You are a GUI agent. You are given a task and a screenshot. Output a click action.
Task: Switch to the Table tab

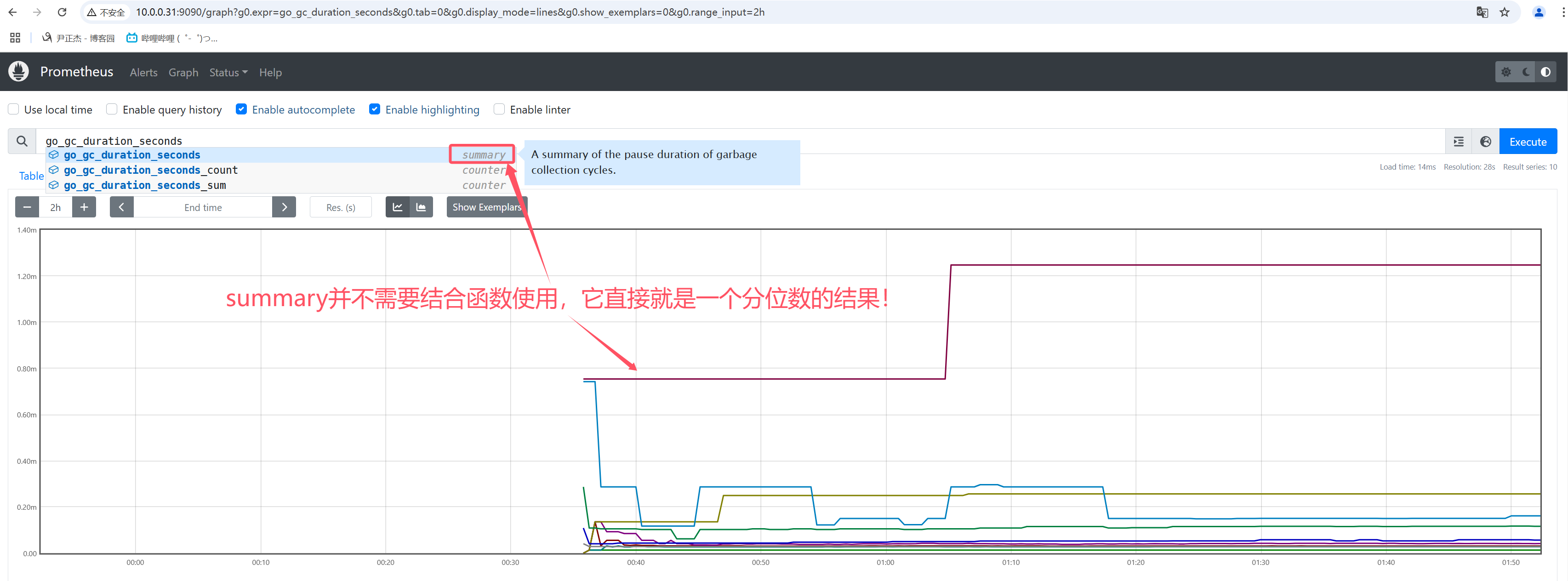(x=31, y=176)
